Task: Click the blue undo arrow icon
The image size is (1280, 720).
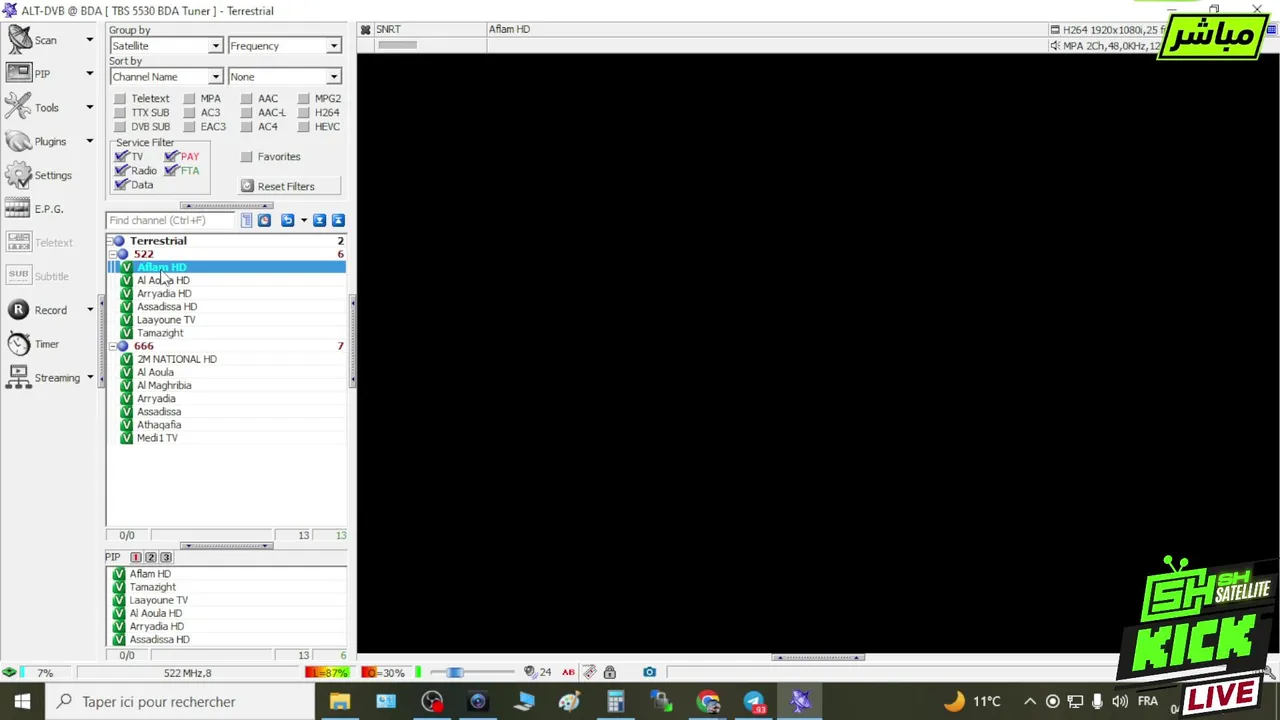Action: 288,220
